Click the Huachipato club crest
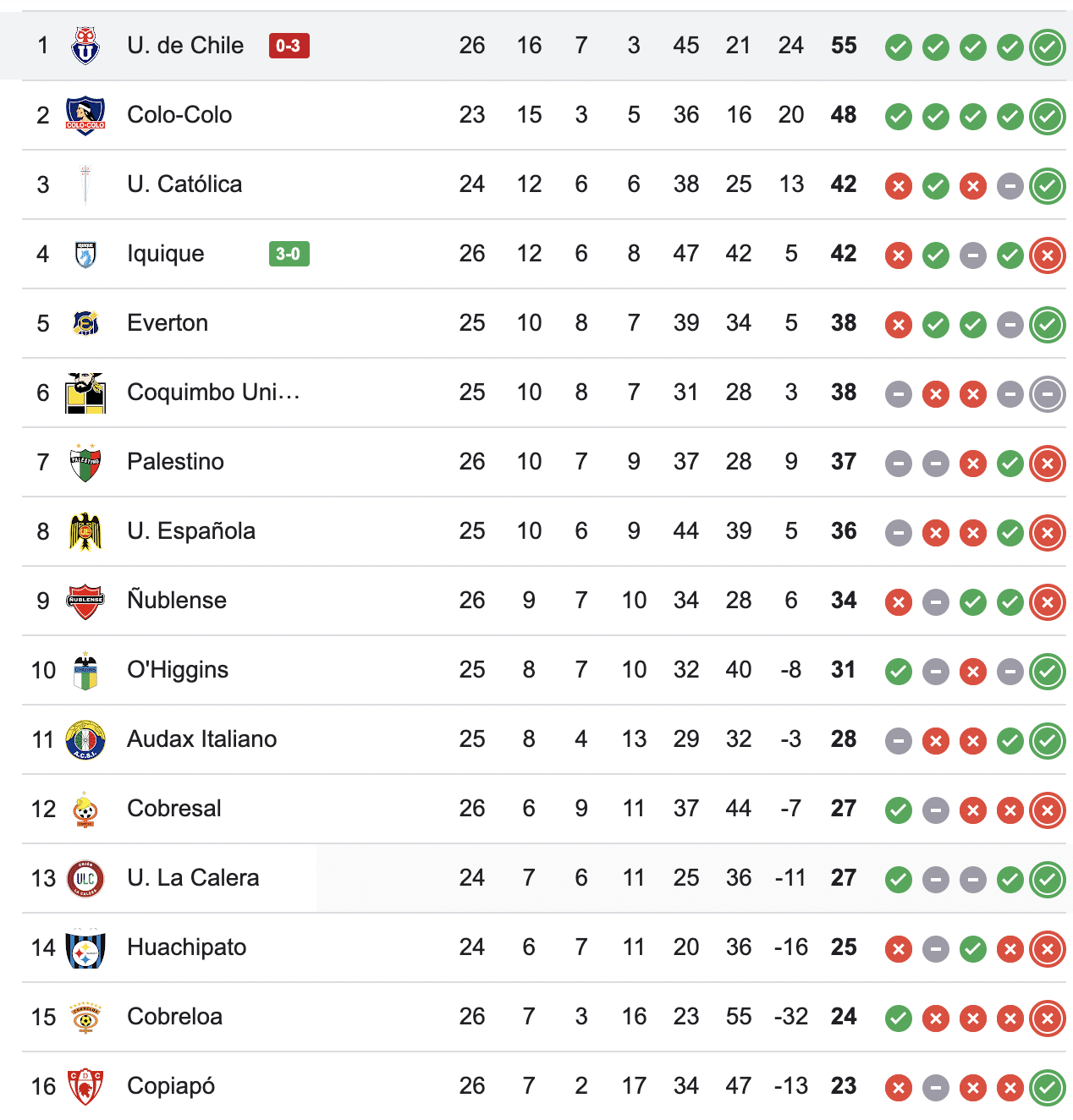Image resolution: width=1073 pixels, height=1120 pixels. point(85,947)
